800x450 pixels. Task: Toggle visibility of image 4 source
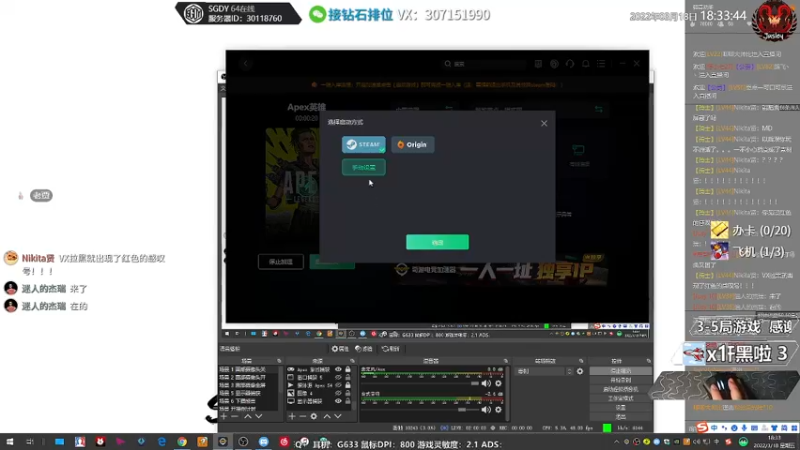coord(338,393)
